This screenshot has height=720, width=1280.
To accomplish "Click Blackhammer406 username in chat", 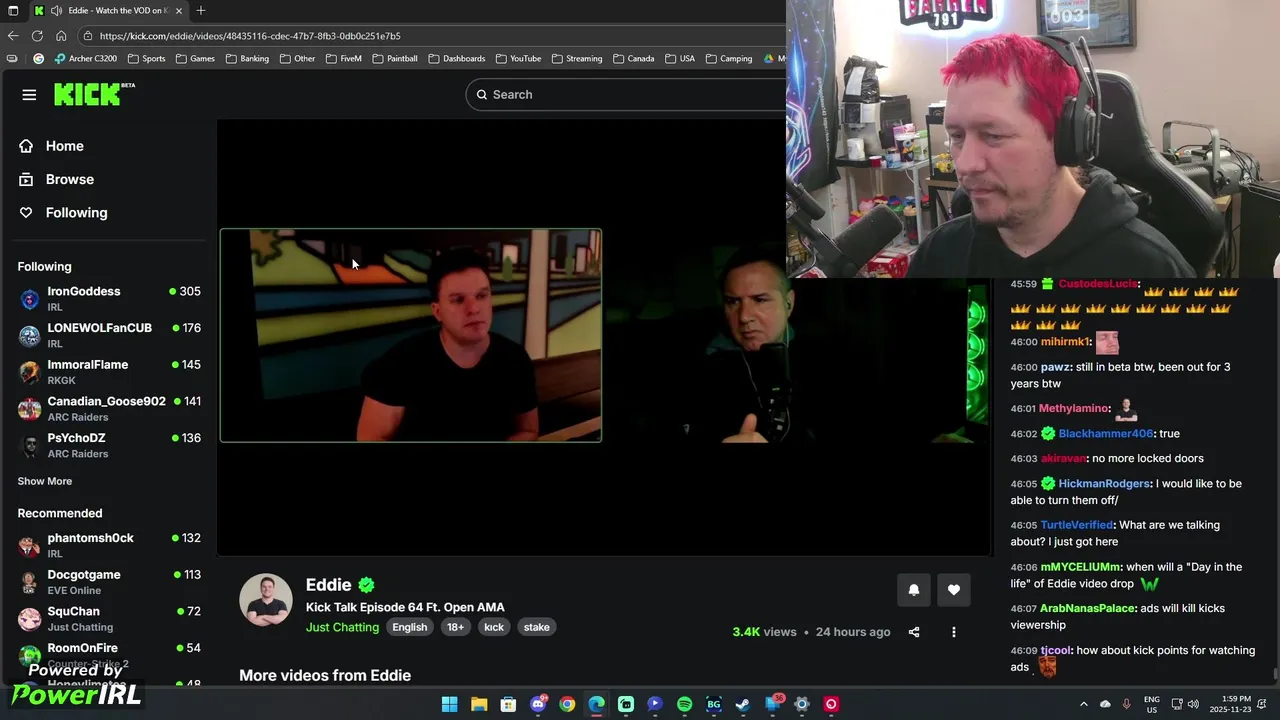I will pyautogui.click(x=1105, y=434).
